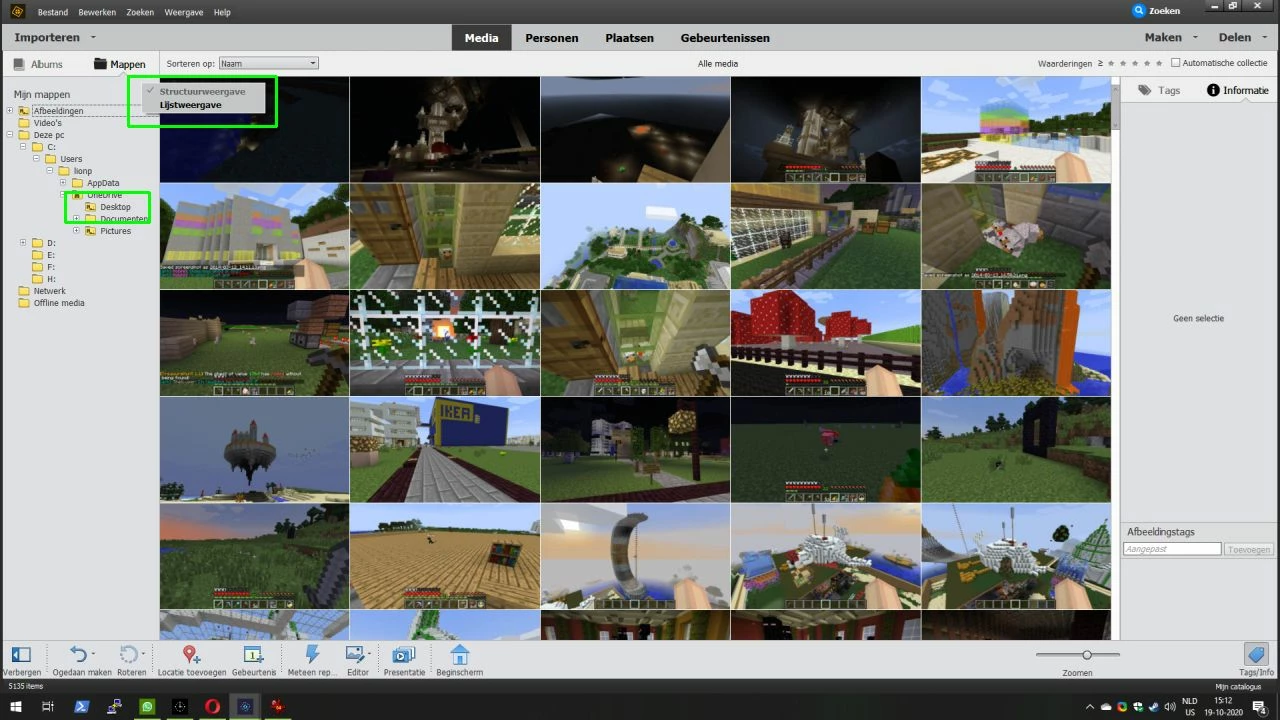Click the Afbeeldingstags input field
Image resolution: width=1280 pixels, height=720 pixels.
[1172, 549]
